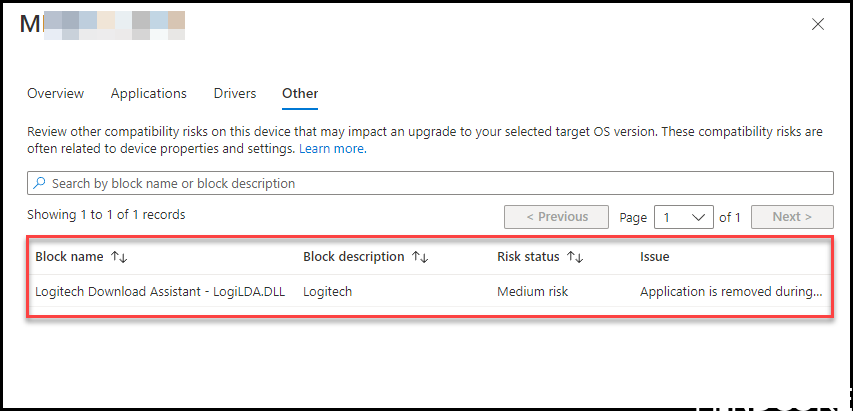Switch to the Overview tab

pyautogui.click(x=55, y=94)
